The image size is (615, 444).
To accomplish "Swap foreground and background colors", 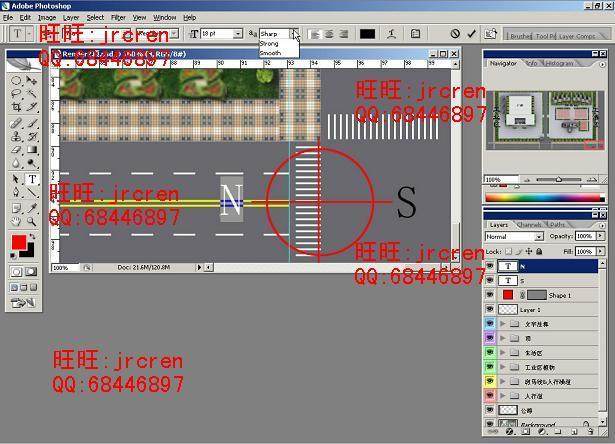I will point(32,237).
